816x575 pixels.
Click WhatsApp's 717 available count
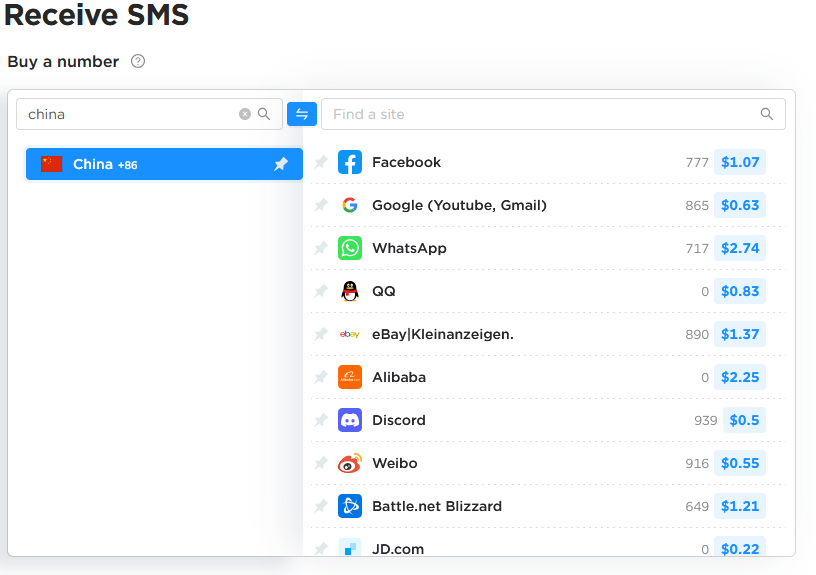pos(697,249)
